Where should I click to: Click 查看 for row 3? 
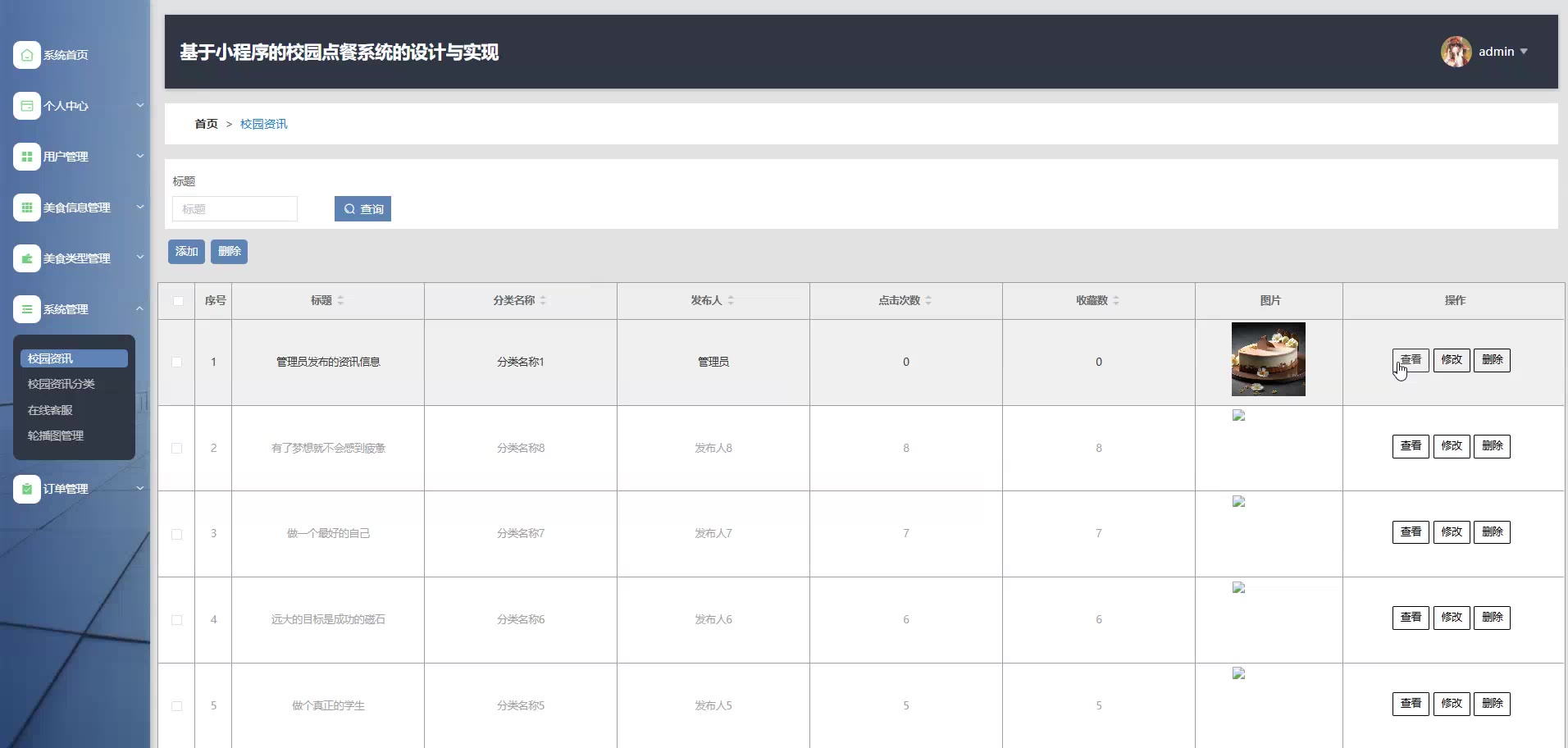tap(1411, 532)
